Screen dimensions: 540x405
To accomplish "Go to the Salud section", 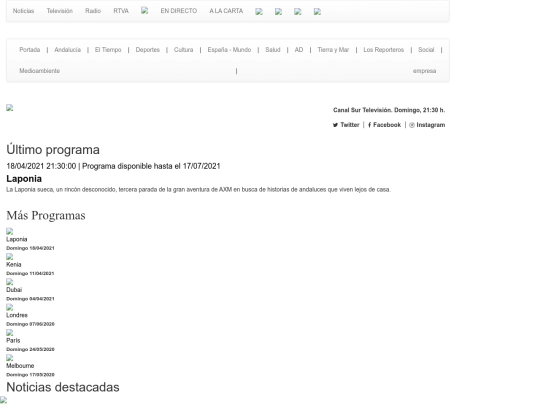I will 273,50.
